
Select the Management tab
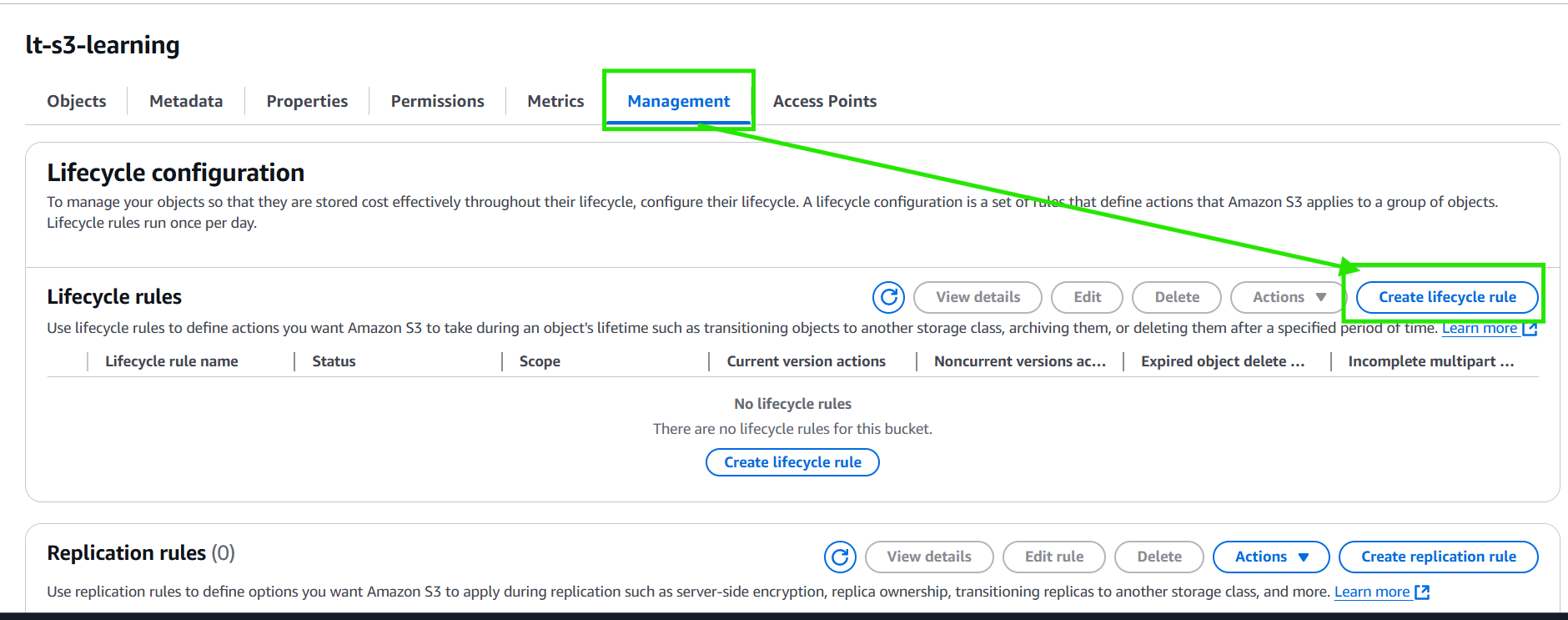click(679, 101)
